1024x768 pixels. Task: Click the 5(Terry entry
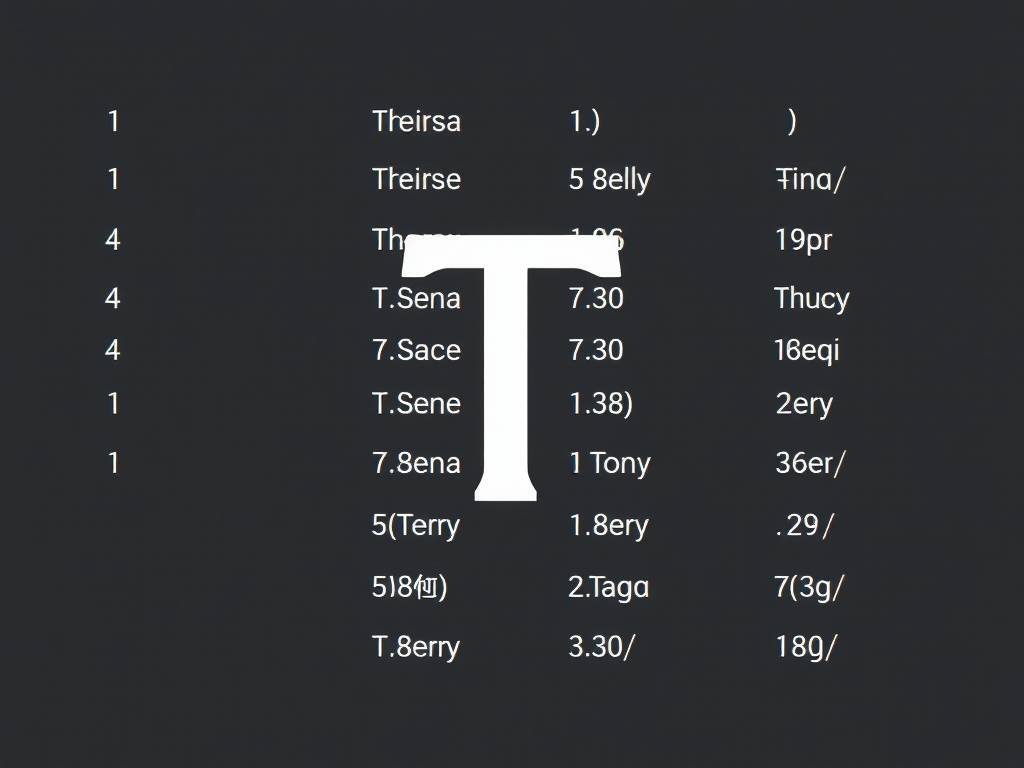coord(416,525)
